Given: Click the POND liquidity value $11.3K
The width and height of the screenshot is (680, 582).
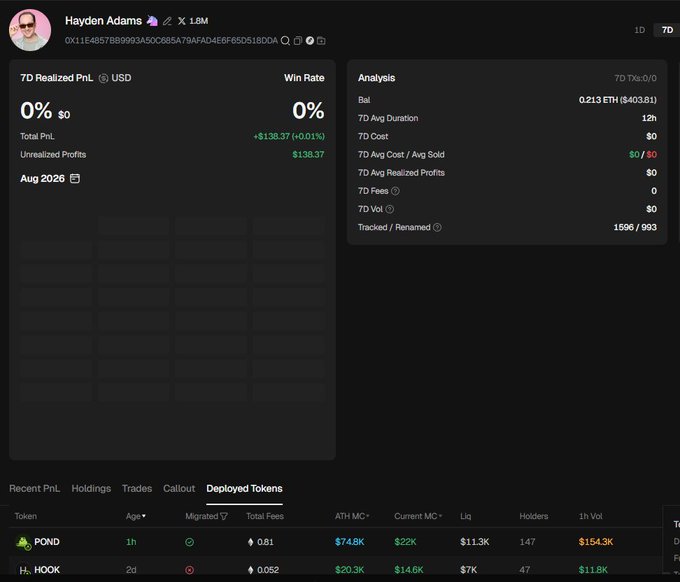Looking at the screenshot, I should [x=474, y=542].
